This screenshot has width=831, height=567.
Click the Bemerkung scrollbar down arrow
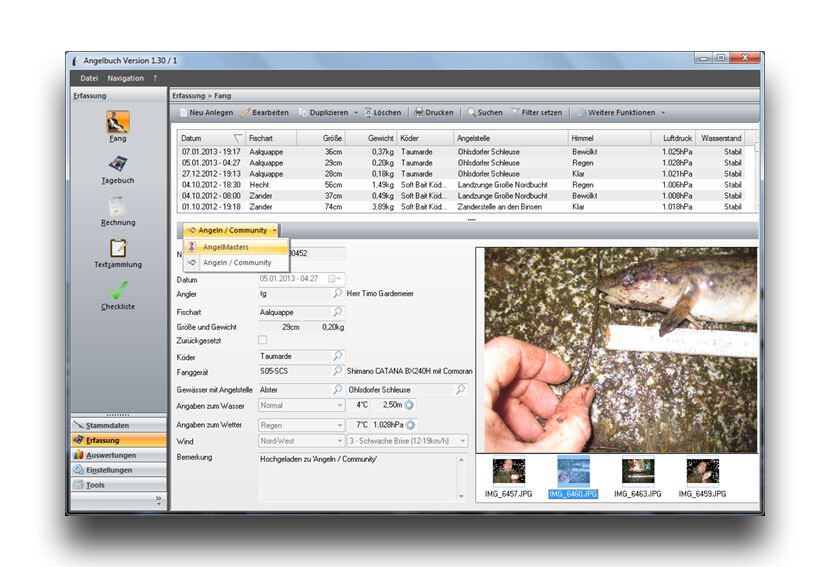[x=462, y=496]
